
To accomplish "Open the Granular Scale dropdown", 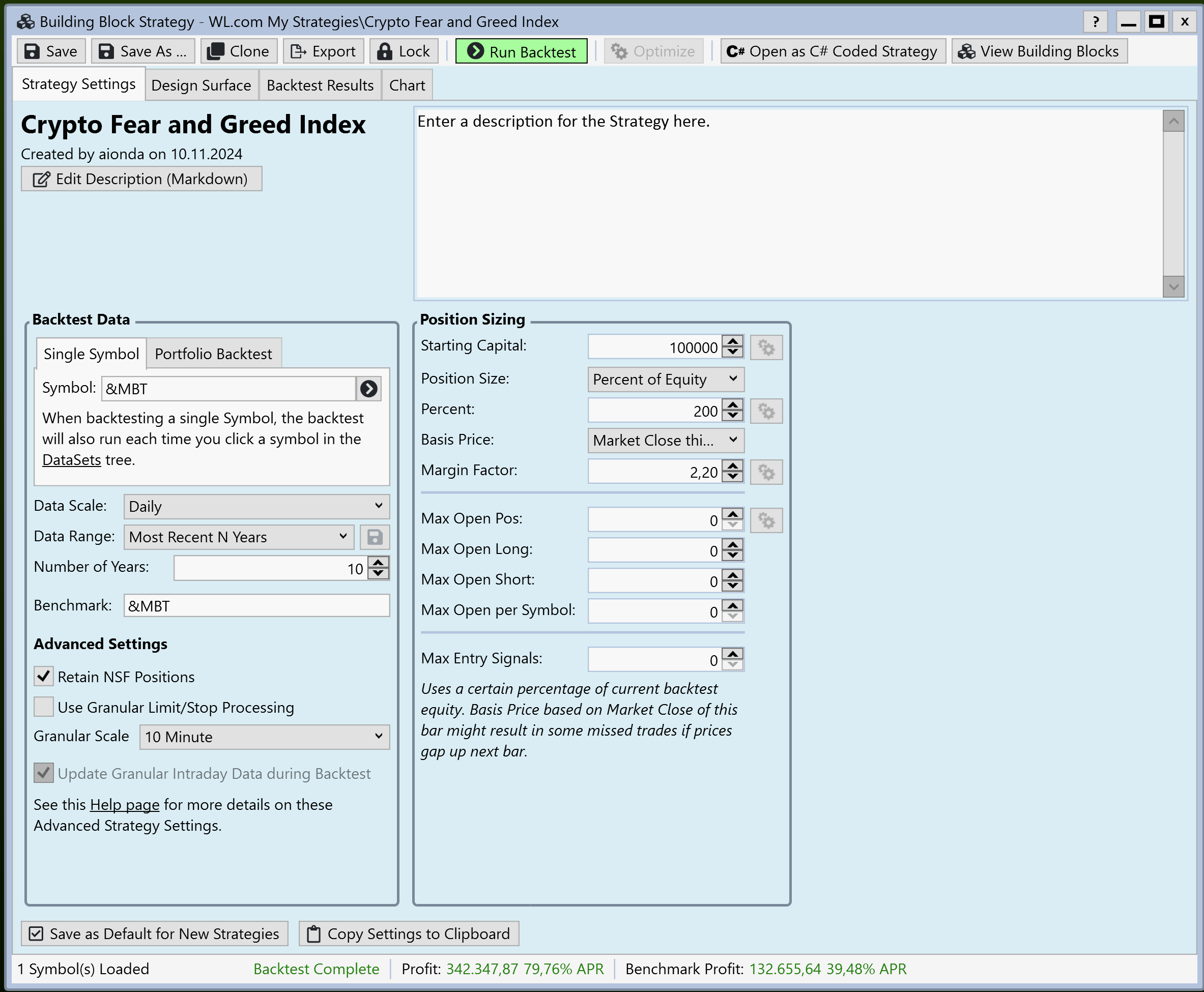I will [264, 737].
